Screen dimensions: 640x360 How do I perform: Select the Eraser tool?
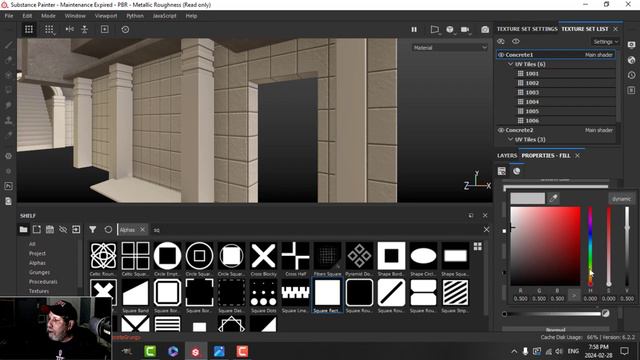click(x=9, y=60)
